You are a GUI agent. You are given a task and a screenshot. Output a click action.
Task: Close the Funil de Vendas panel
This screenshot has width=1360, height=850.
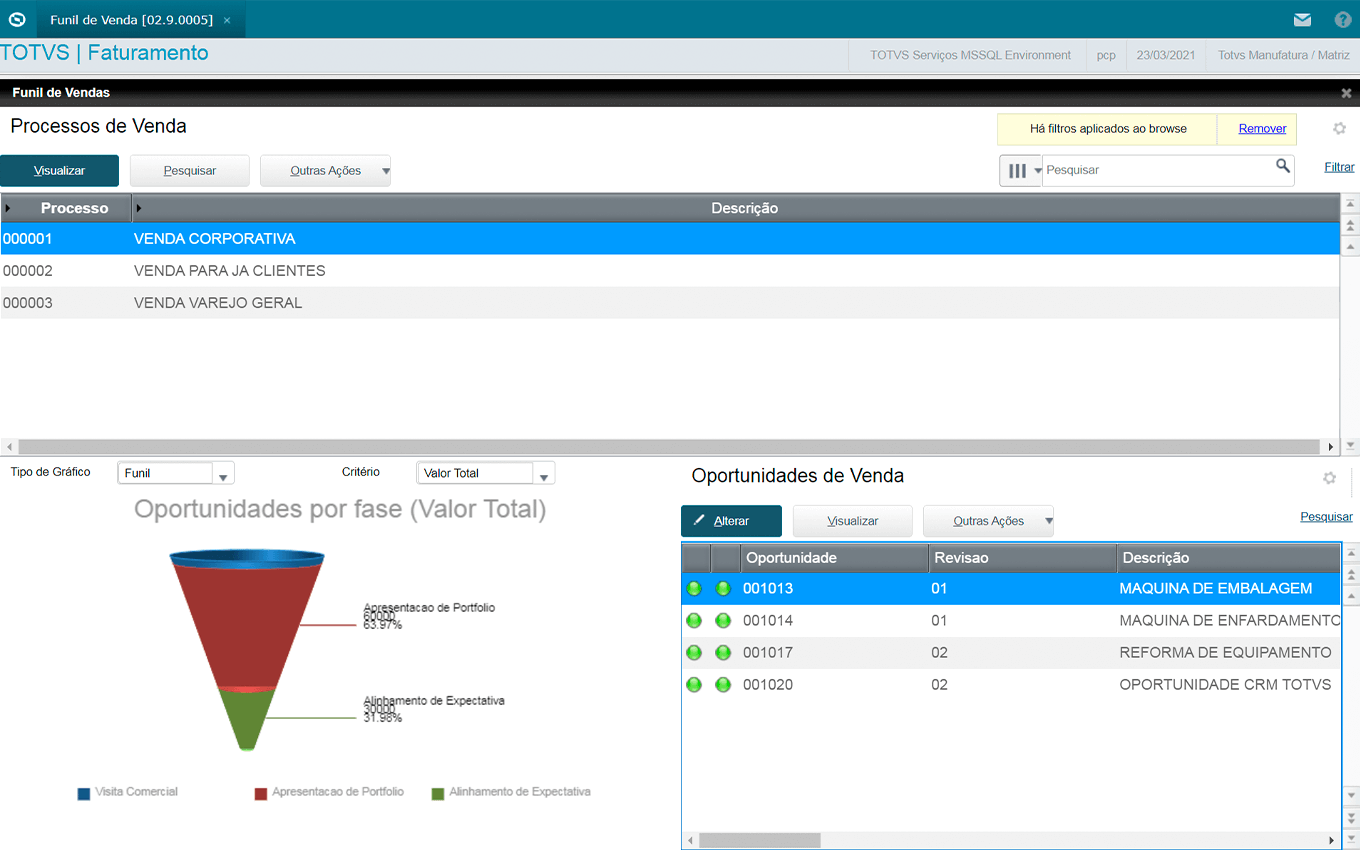coord(1346,93)
